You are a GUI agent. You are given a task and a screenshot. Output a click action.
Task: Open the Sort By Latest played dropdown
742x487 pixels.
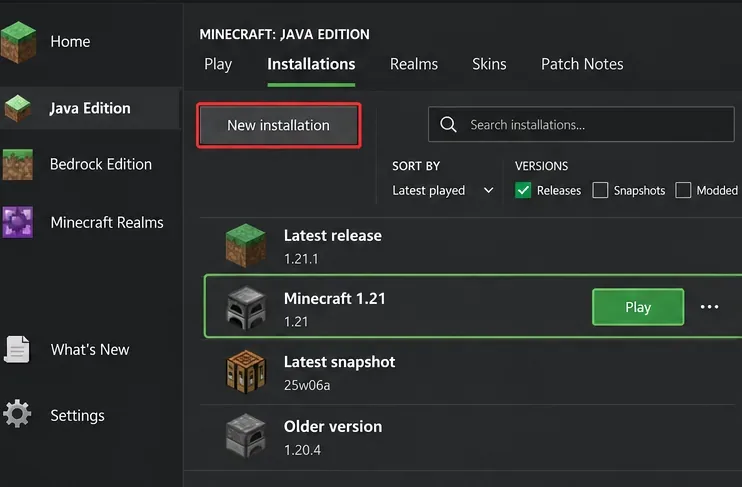click(443, 190)
